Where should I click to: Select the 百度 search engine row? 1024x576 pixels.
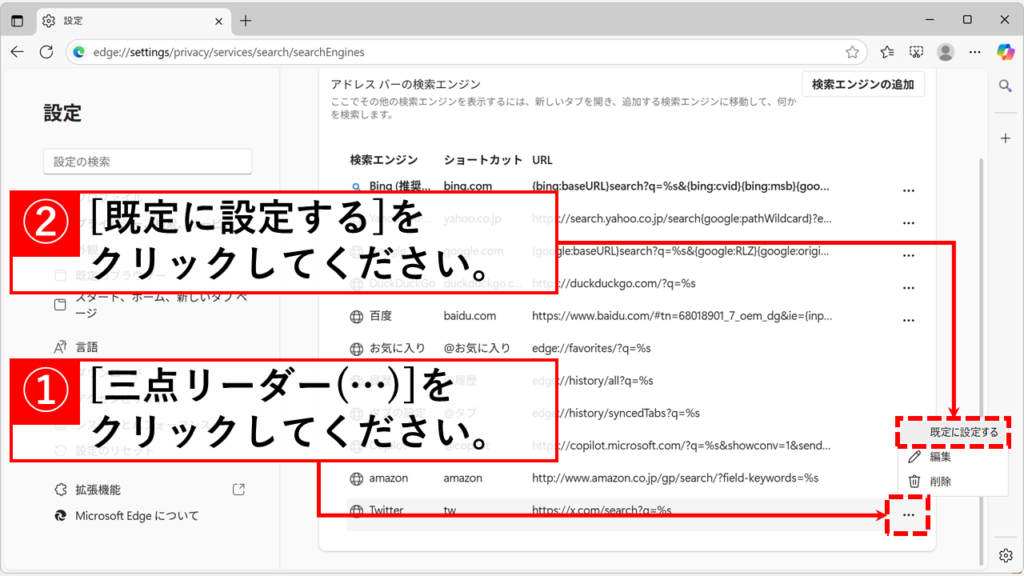pyautogui.click(x=640, y=316)
